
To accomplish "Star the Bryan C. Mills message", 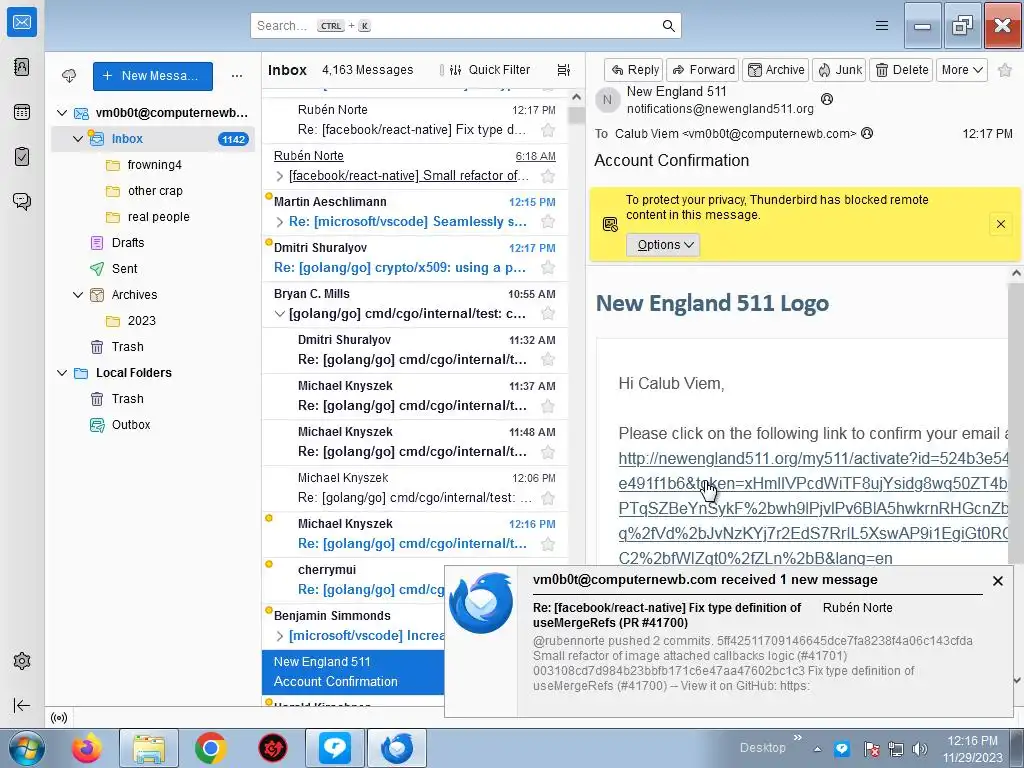I will [548, 313].
